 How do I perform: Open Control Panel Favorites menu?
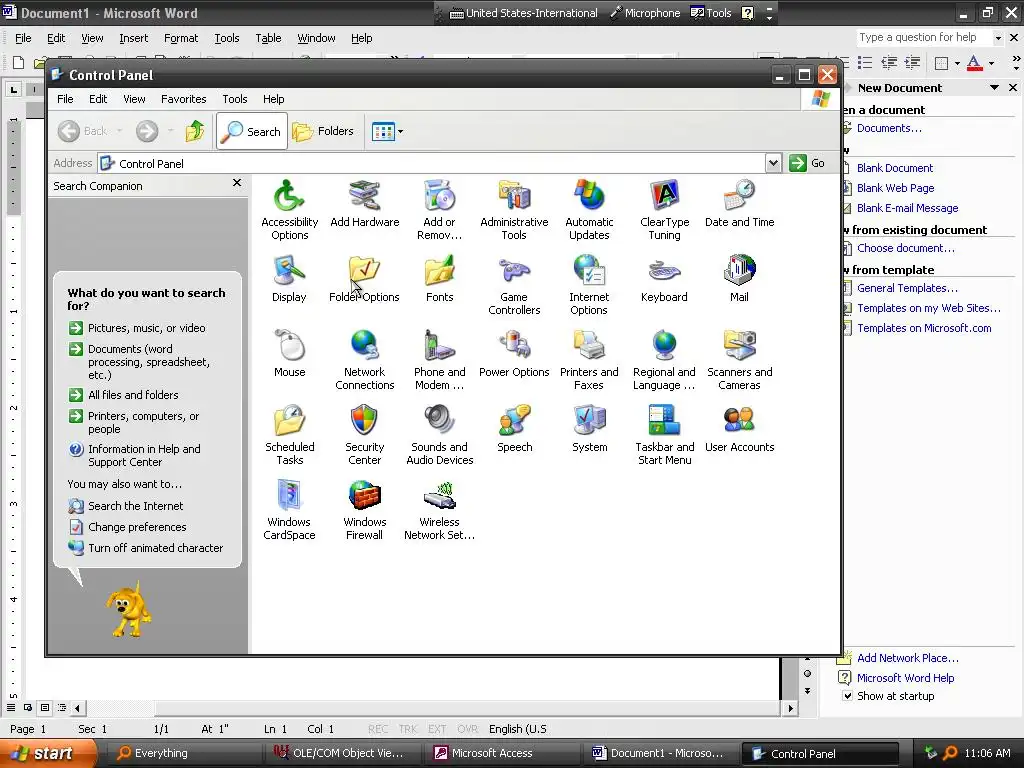coord(184,99)
